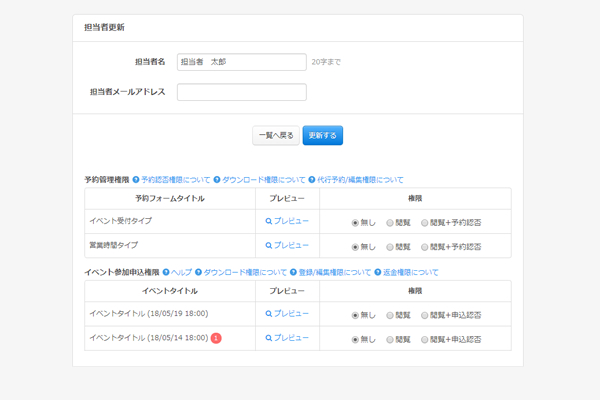Select 閲覧+申込認否 for 18/05/19 event
Image resolution: width=600 pixels, height=400 pixels.
[425, 315]
